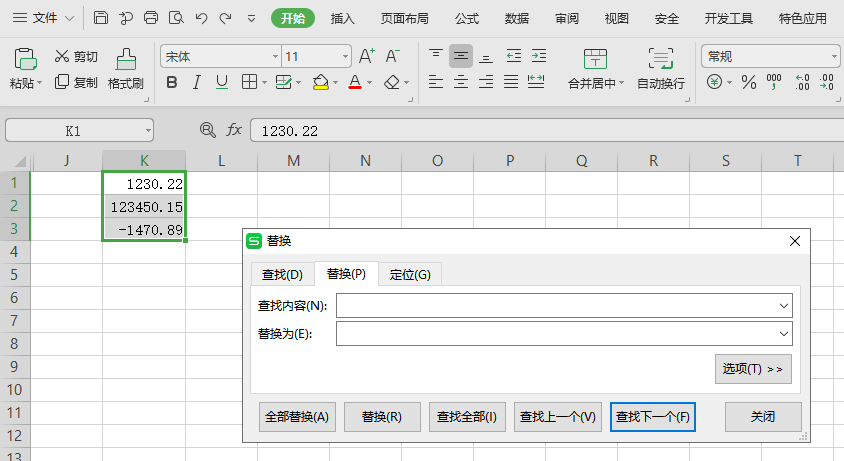
Task: Switch to the 查找(D) tab
Action: [282, 274]
